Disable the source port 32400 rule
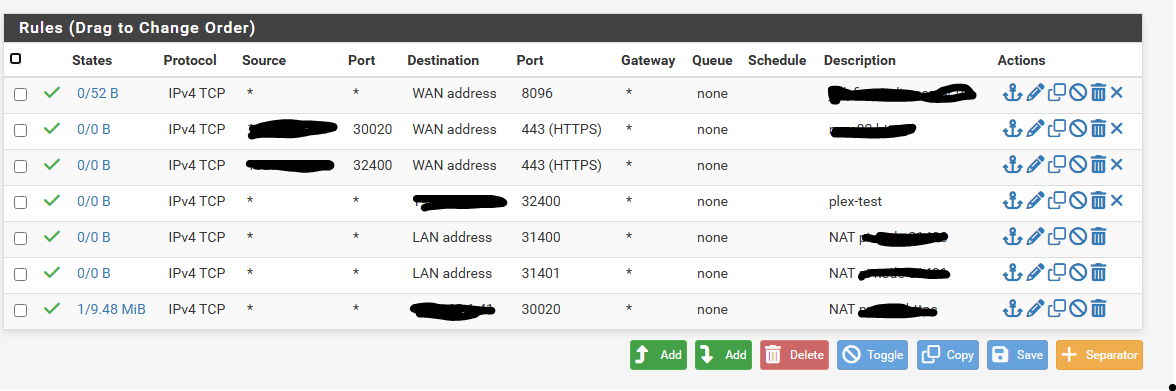The width and height of the screenshot is (1176, 391). pyautogui.click(x=1078, y=165)
